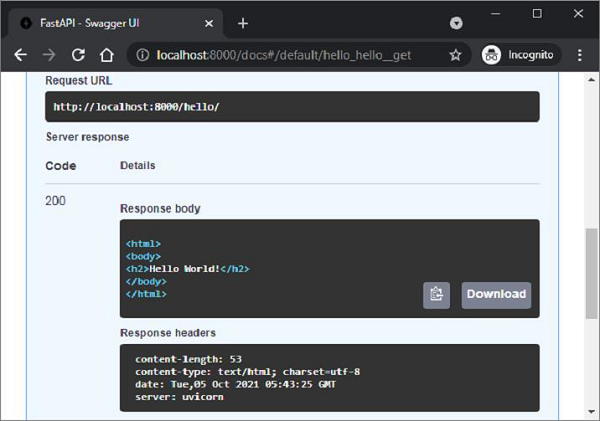Go back to previous page
This screenshot has width=600, height=421.
[x=20, y=55]
